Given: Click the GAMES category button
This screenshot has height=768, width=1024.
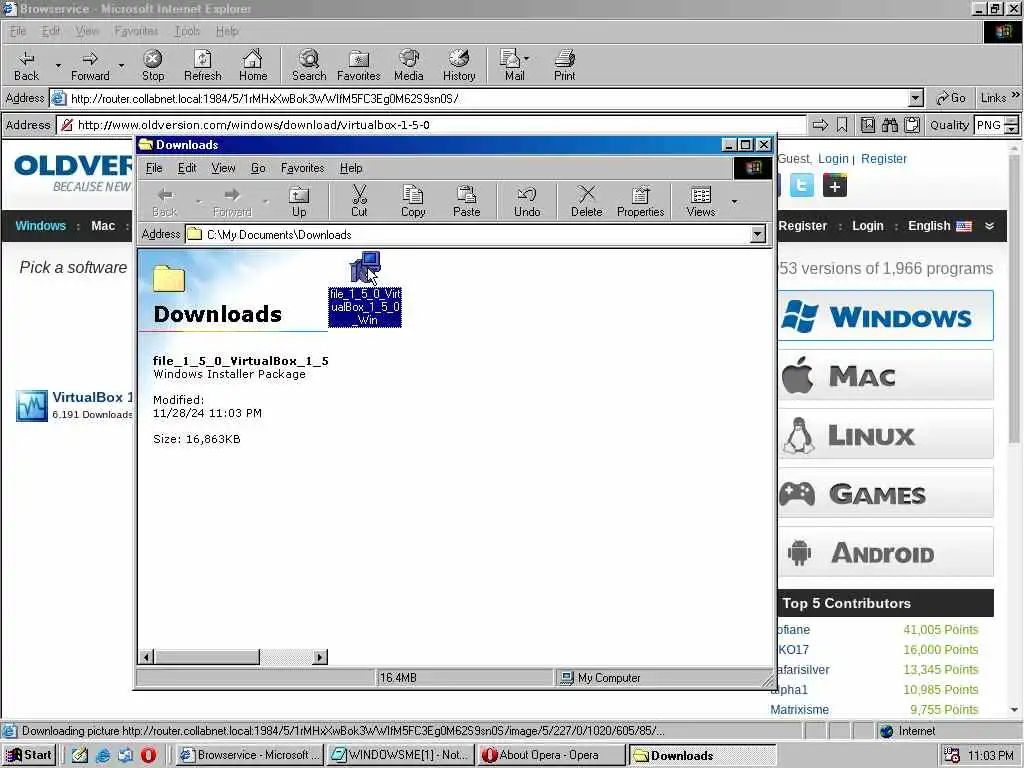Looking at the screenshot, I should coord(886,494).
